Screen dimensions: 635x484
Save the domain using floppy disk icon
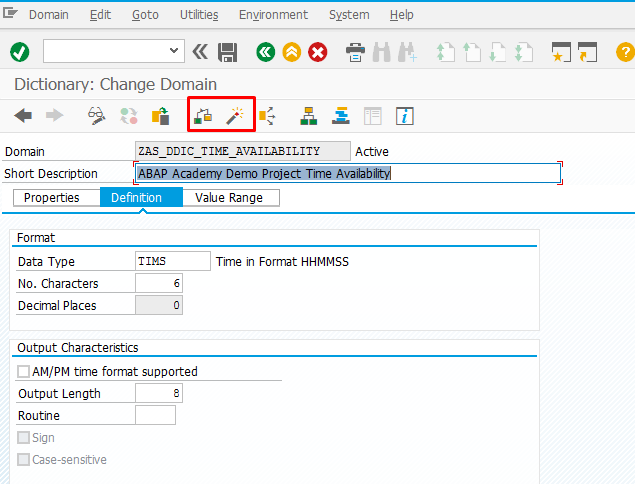pos(228,52)
